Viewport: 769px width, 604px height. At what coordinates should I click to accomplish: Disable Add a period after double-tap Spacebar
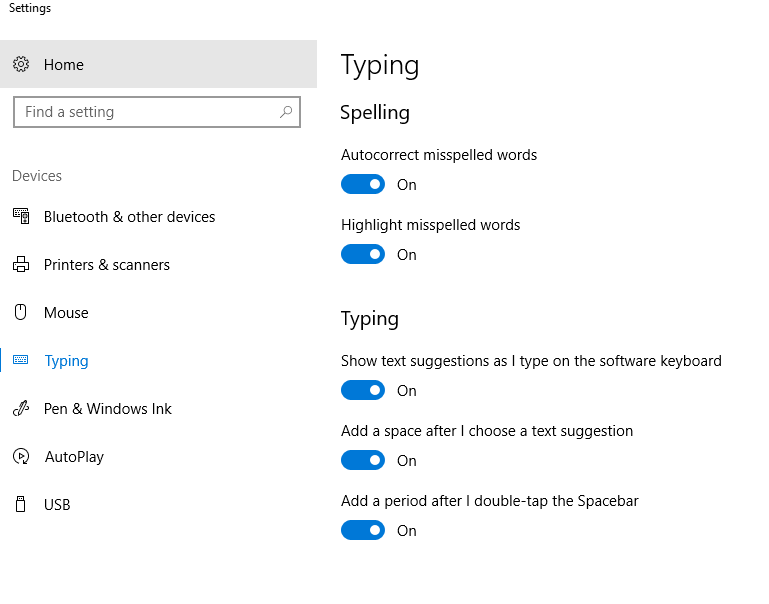click(x=363, y=530)
